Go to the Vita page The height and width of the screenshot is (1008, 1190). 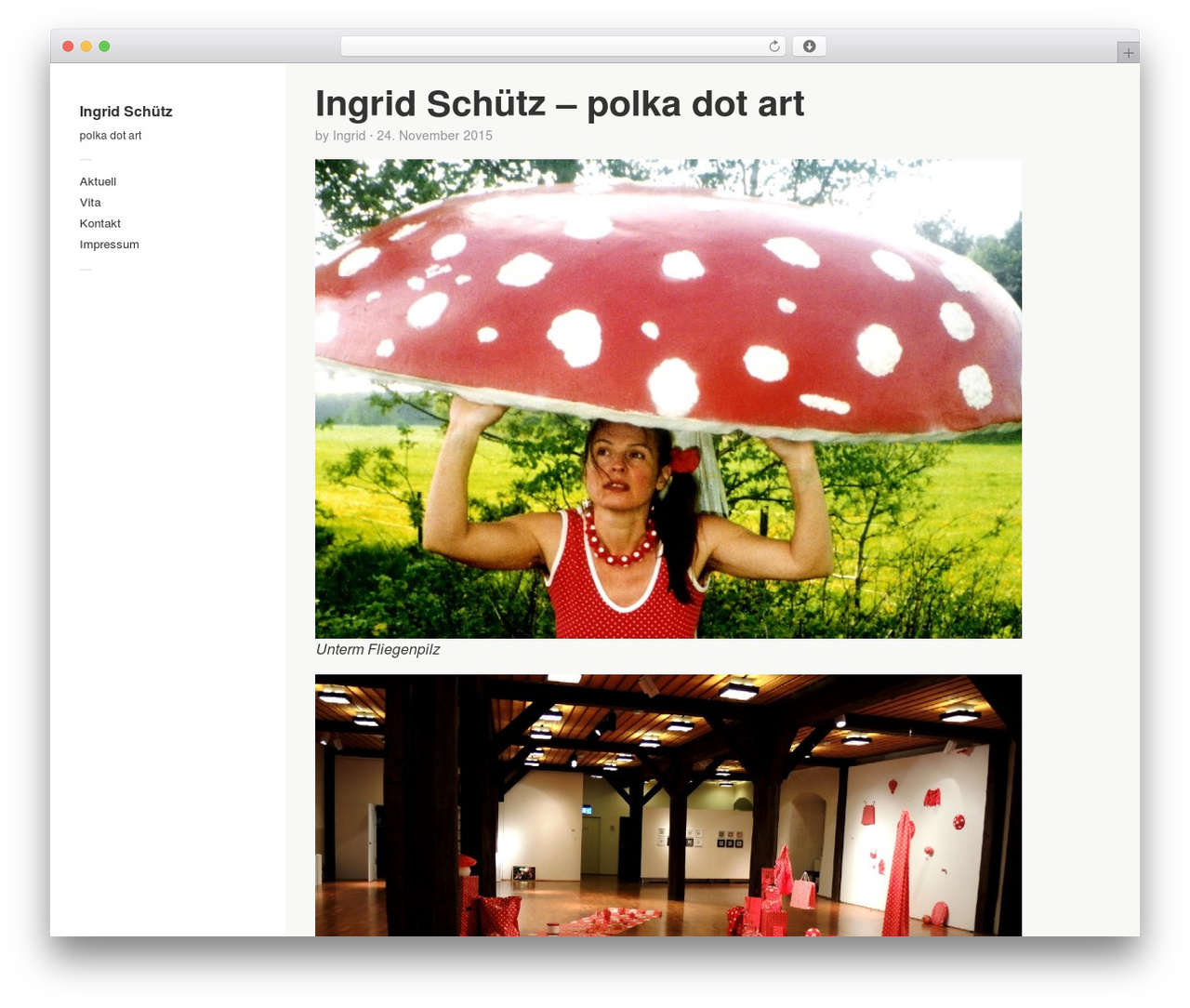(90, 203)
